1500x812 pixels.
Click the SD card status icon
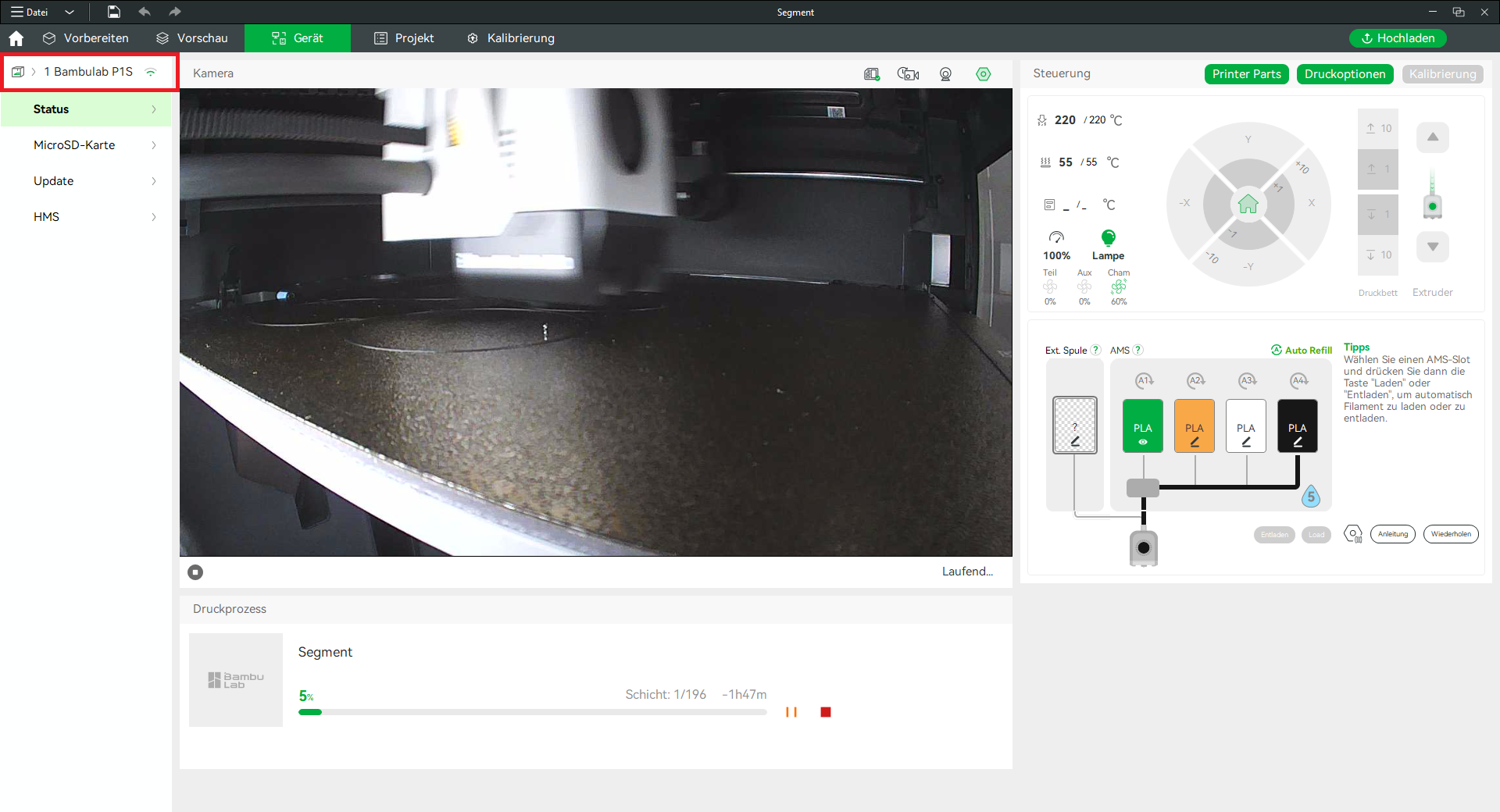(871, 74)
